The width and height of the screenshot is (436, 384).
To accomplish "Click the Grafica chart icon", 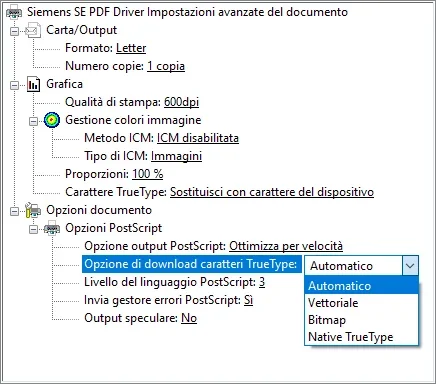I will click(33, 84).
